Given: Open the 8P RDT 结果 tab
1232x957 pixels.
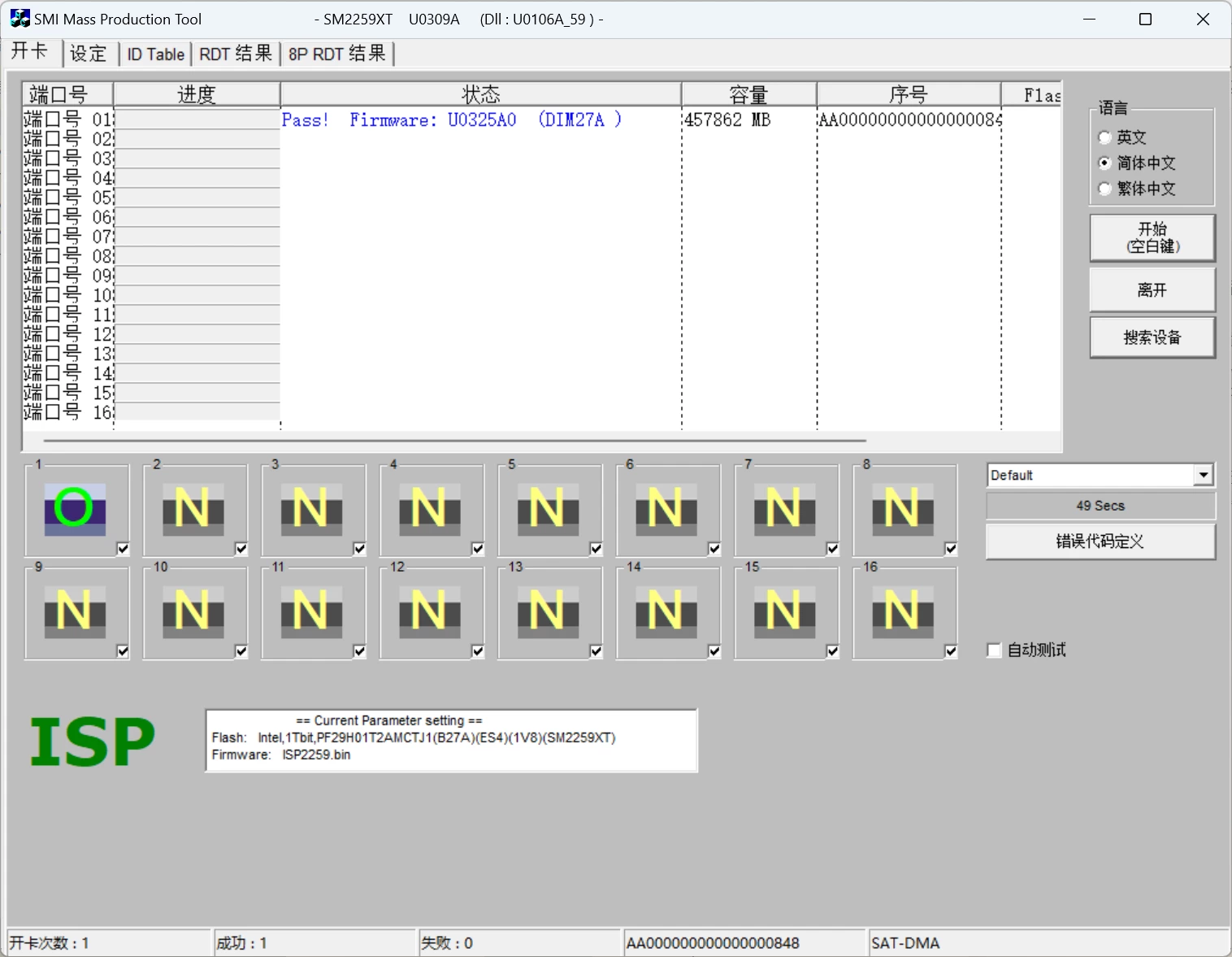Looking at the screenshot, I should pos(337,54).
